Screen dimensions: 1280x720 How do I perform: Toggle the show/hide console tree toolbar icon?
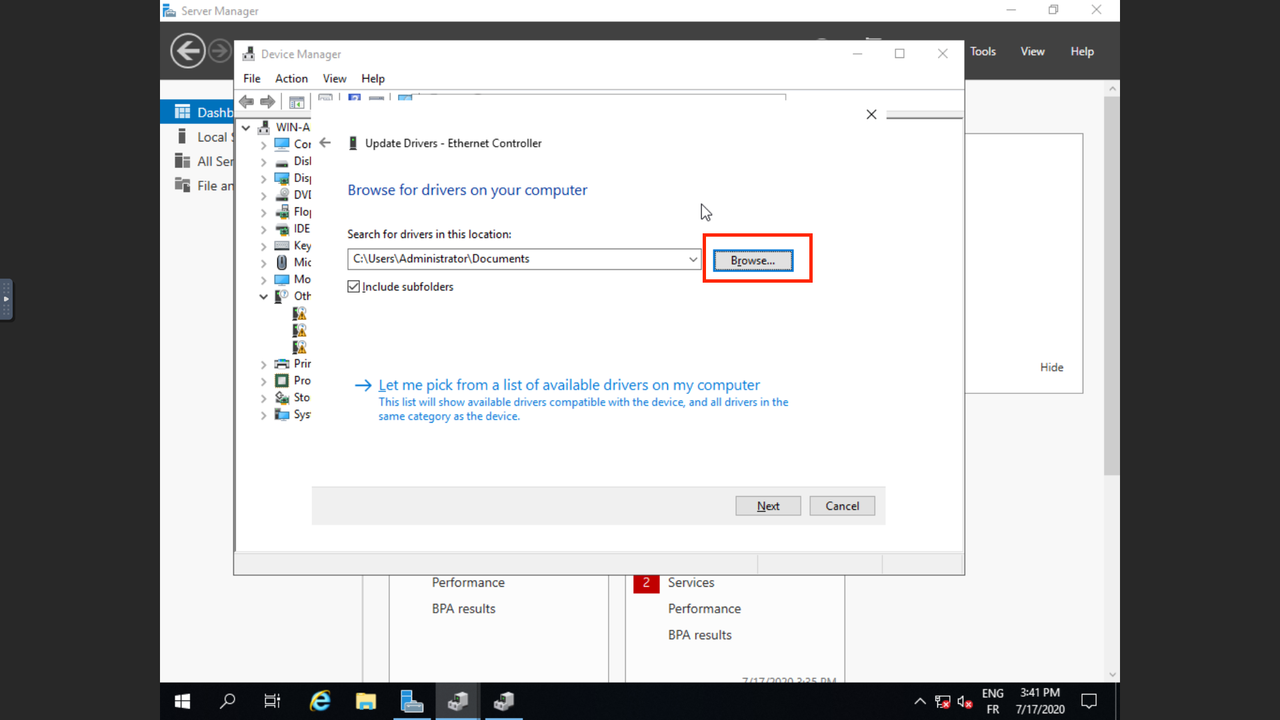click(x=296, y=102)
